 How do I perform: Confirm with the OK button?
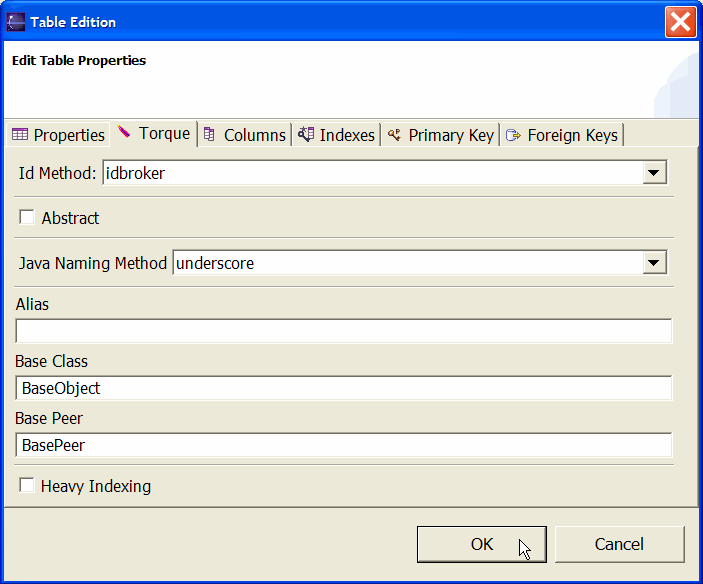pos(482,544)
